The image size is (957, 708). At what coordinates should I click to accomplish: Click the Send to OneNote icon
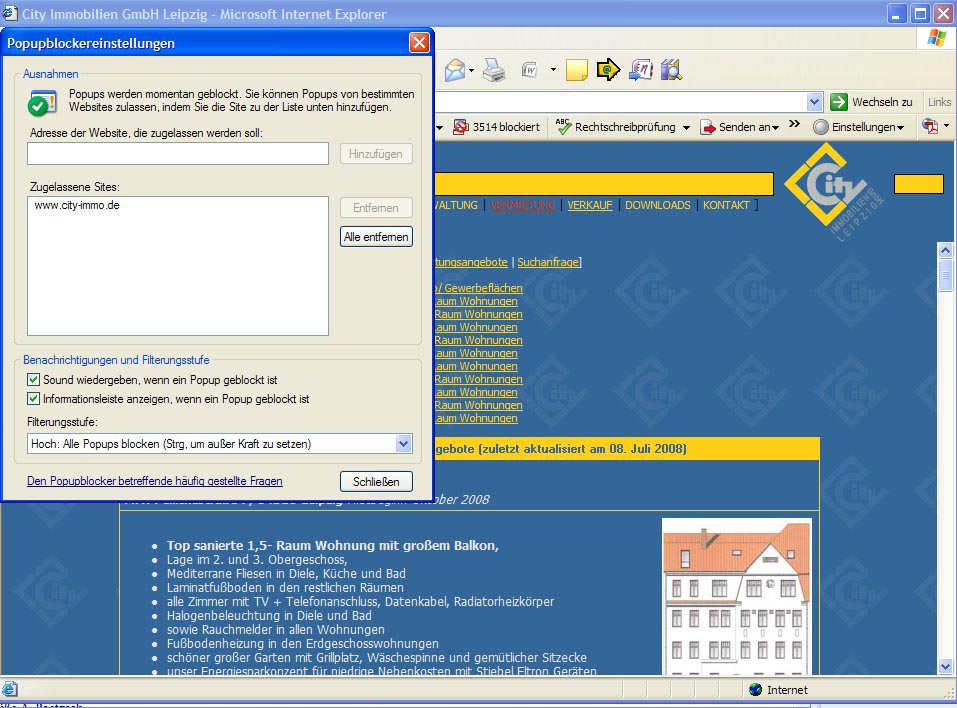pos(640,70)
